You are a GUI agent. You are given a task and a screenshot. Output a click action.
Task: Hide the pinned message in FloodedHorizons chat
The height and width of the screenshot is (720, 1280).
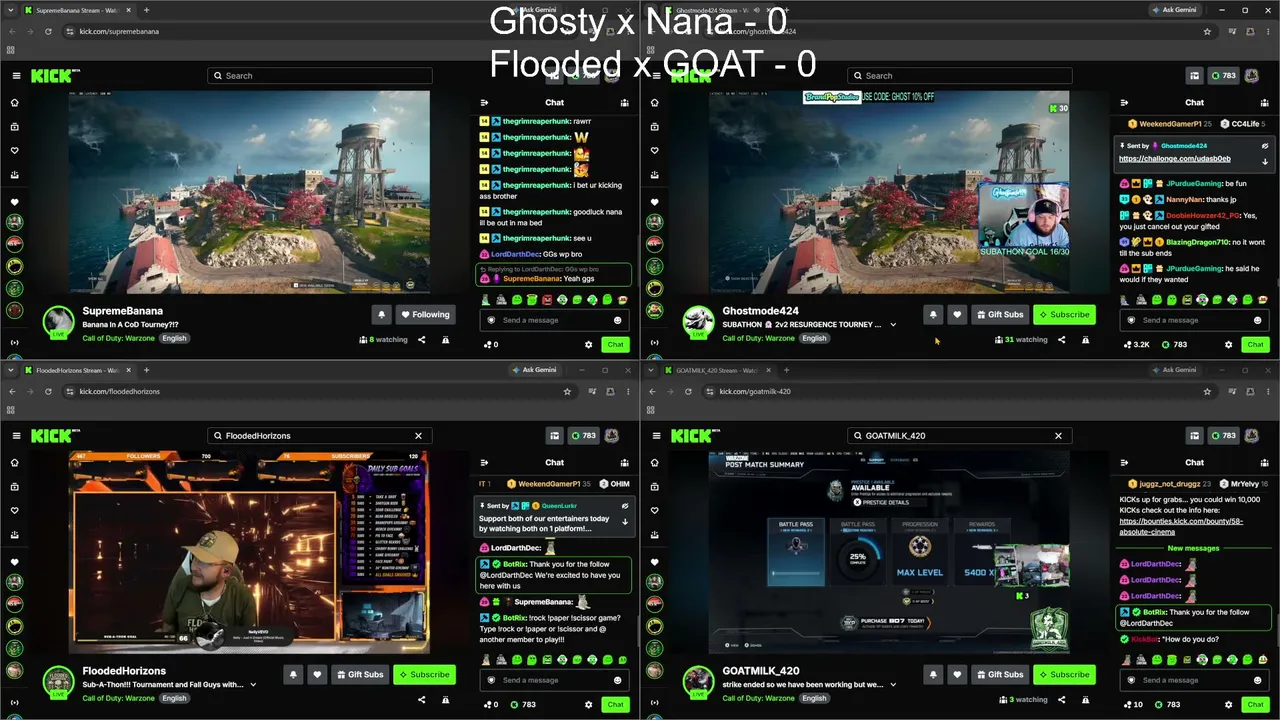click(x=625, y=506)
